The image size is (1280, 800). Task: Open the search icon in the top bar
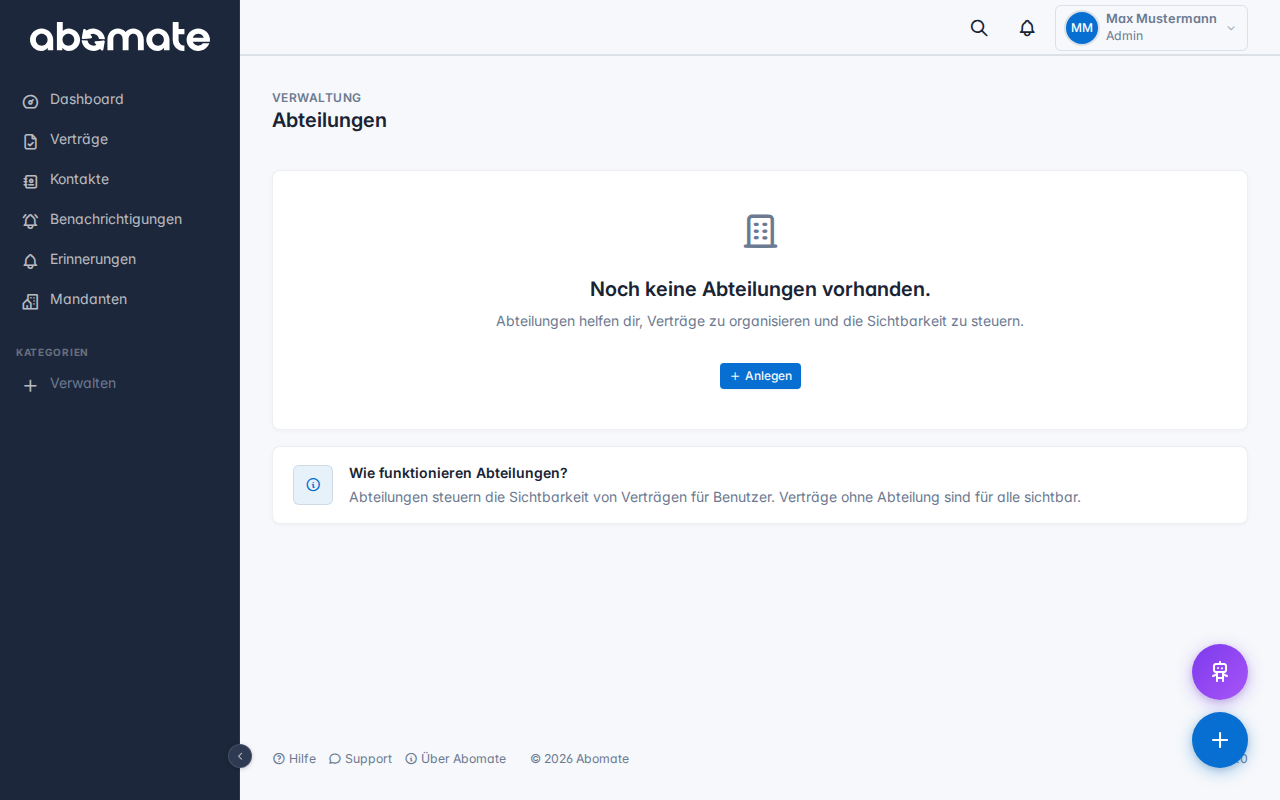click(978, 28)
